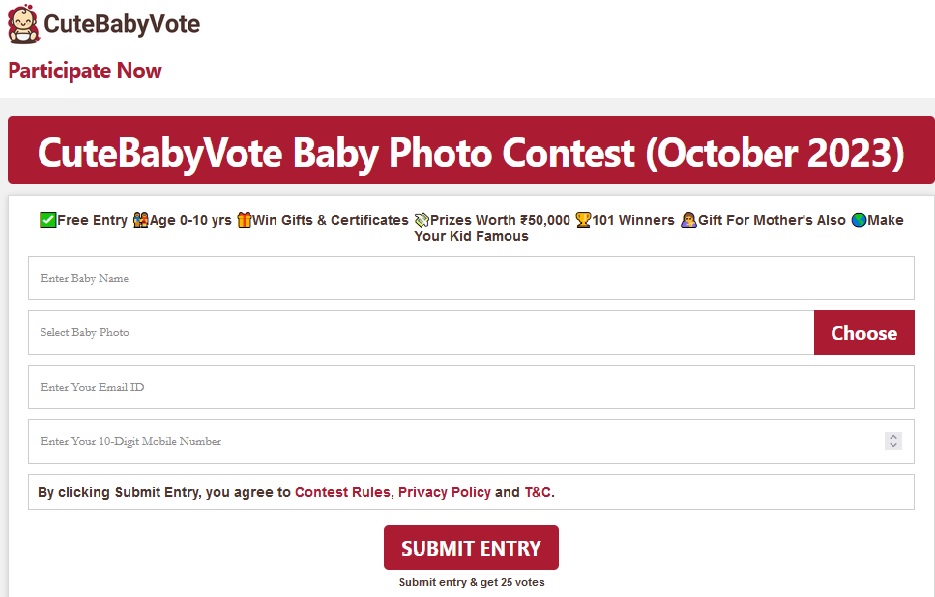This screenshot has width=935, height=597.
Task: Click the trophy icon beside 101 Winners
Action: click(x=584, y=219)
